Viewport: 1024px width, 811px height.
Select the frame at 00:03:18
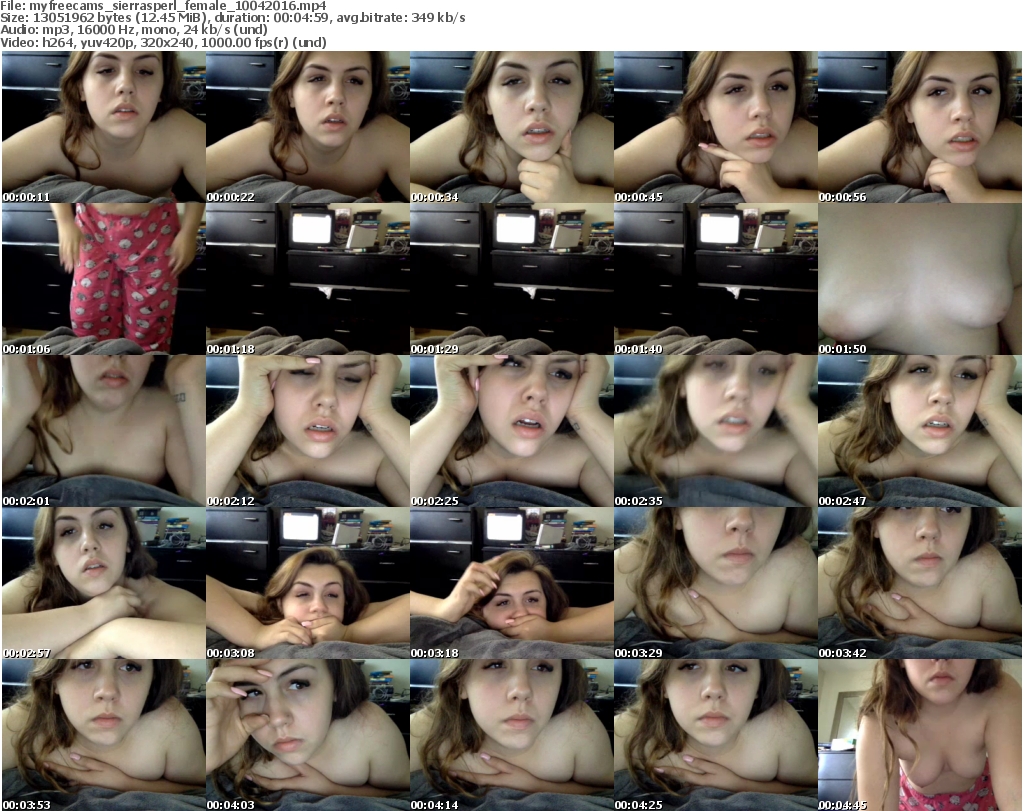point(511,583)
